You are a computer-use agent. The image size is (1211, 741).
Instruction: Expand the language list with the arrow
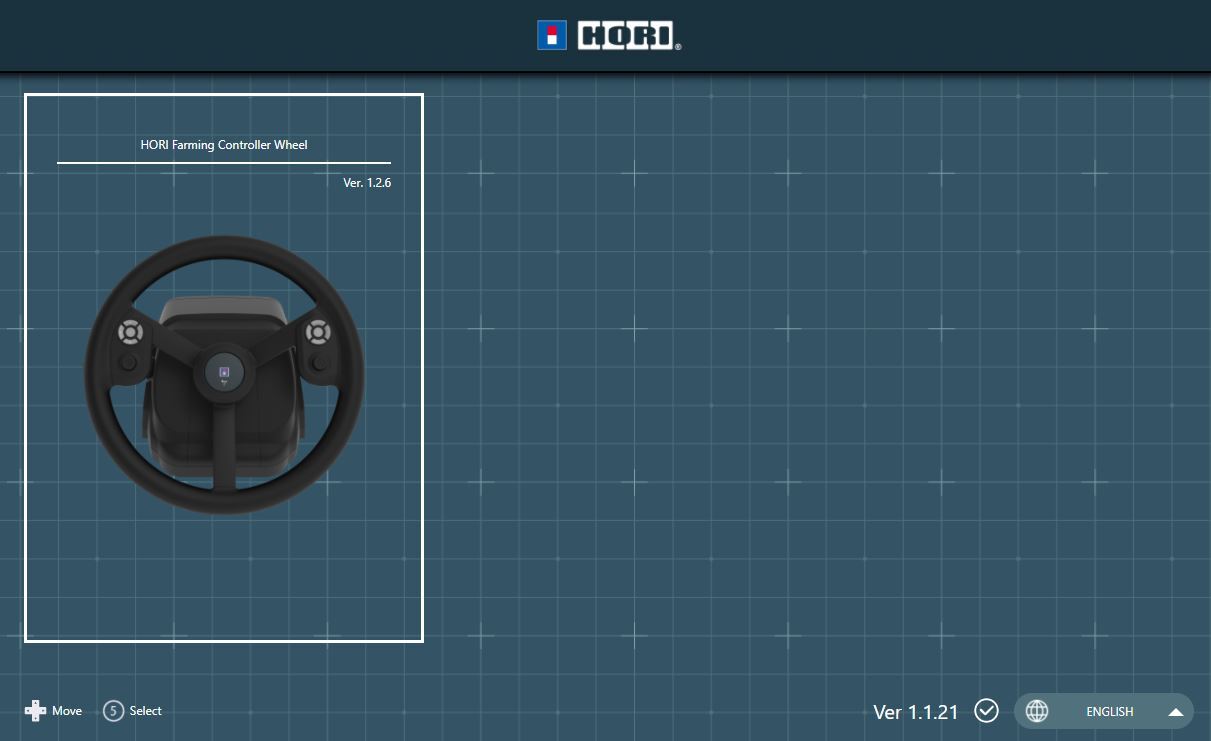pyautogui.click(x=1176, y=712)
